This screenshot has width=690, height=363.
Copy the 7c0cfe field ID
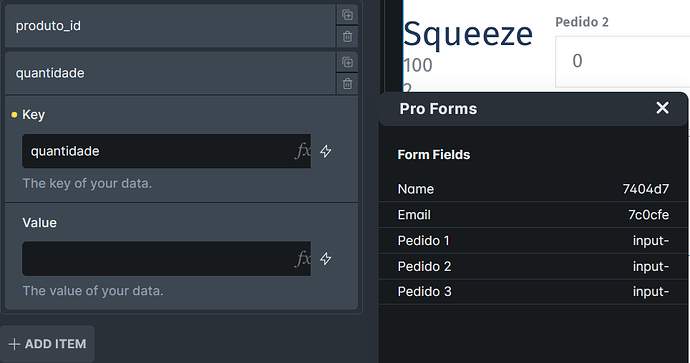point(649,215)
